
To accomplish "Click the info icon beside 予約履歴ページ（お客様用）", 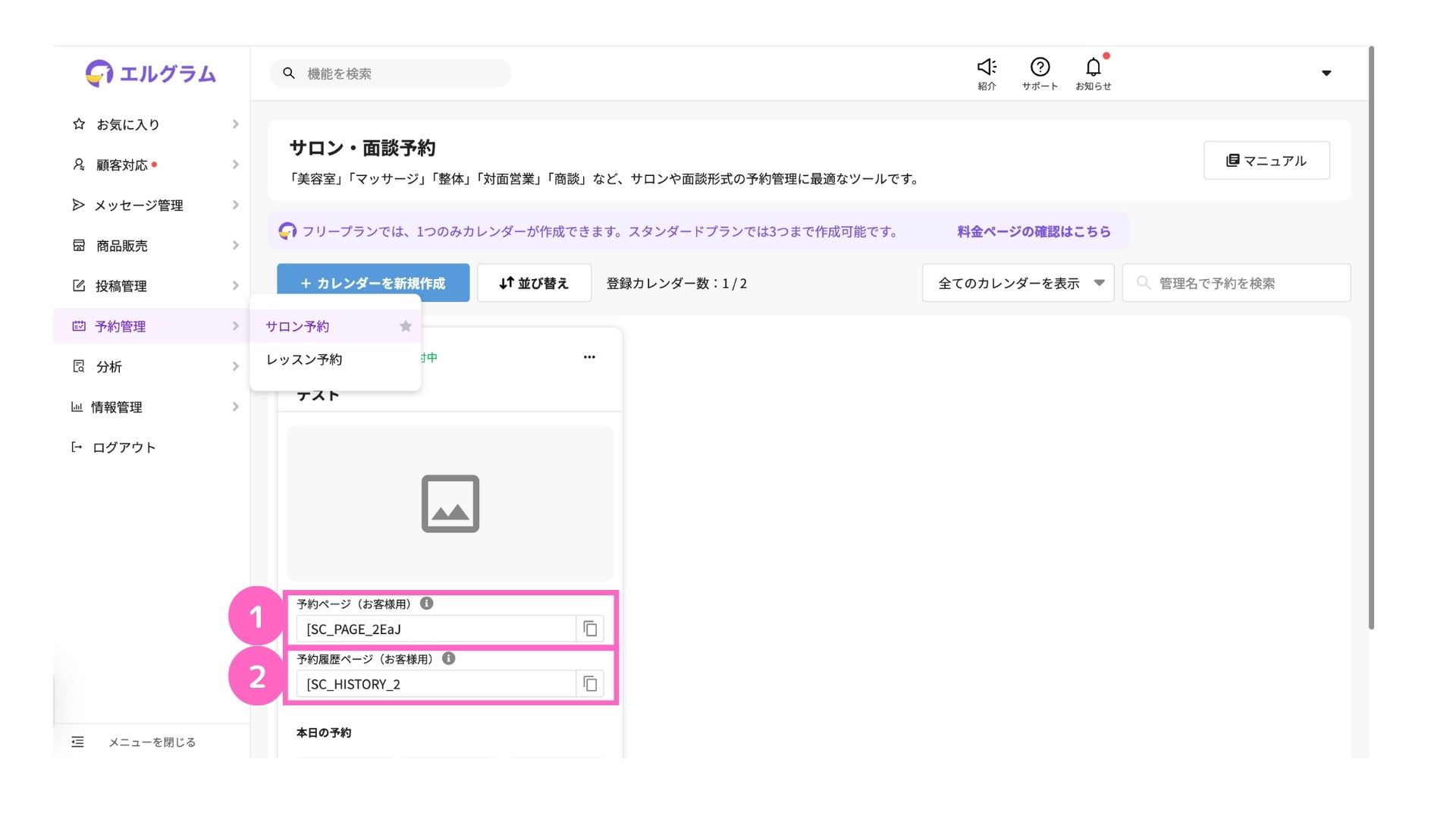I will click(449, 658).
